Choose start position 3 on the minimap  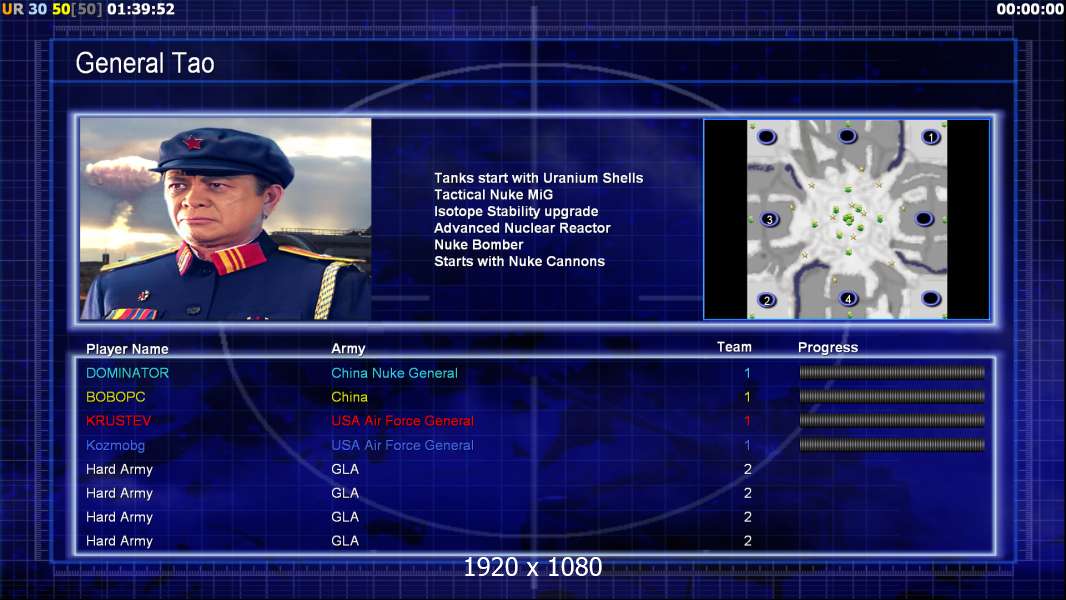tap(769, 219)
